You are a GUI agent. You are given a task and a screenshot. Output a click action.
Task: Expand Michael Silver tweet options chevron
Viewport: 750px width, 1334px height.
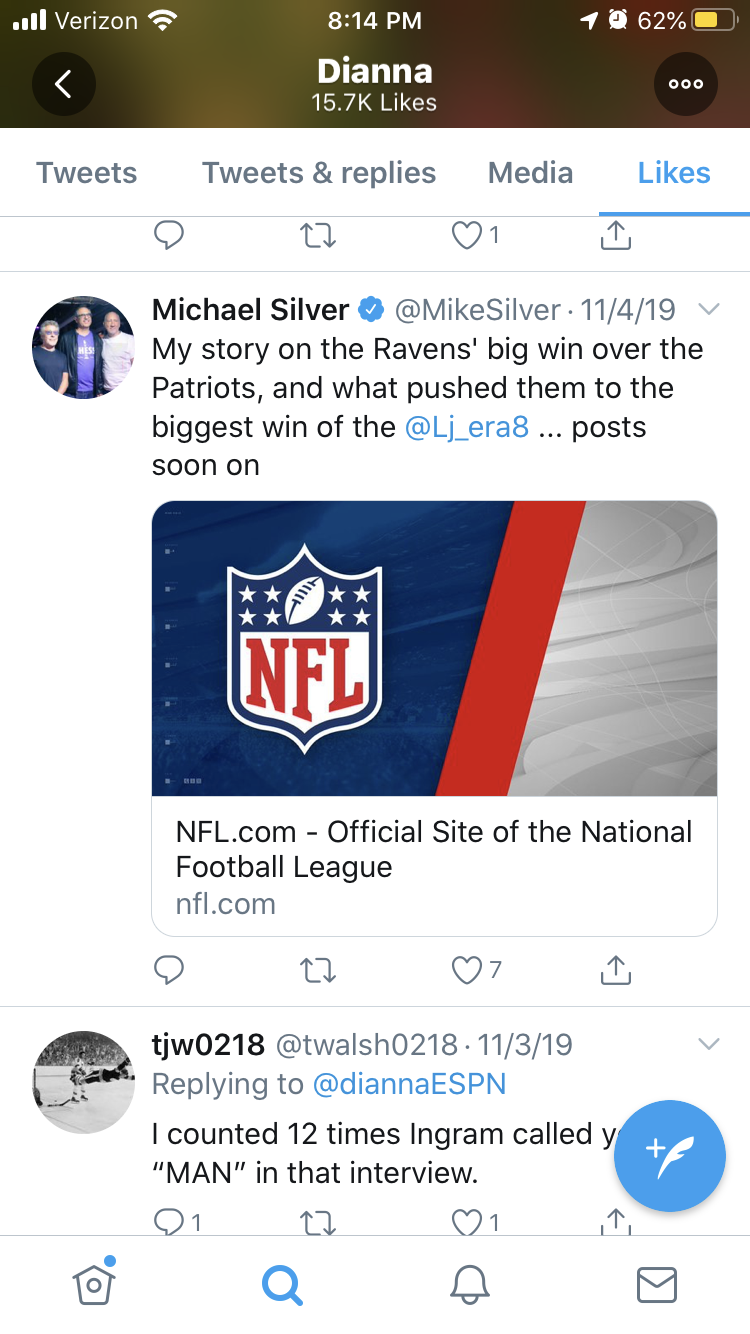coord(708,310)
